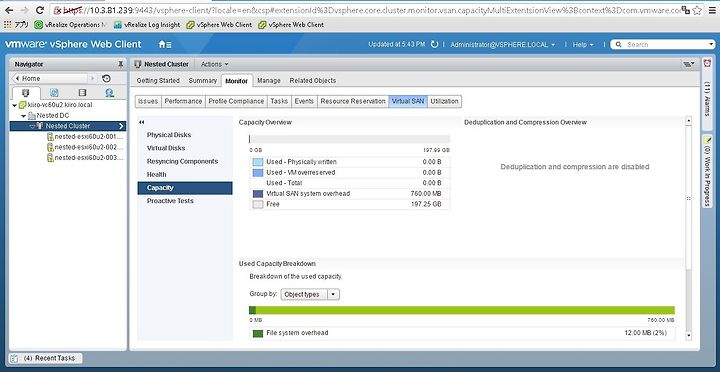Click the Nested Cluster chevron arrow
Screen dimensions: 720x372
click(121, 126)
